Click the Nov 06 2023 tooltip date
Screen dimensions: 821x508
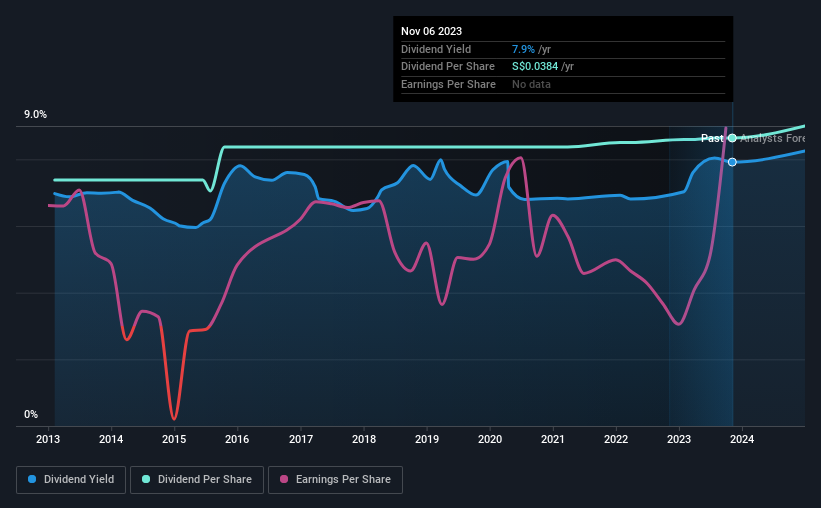(x=431, y=31)
